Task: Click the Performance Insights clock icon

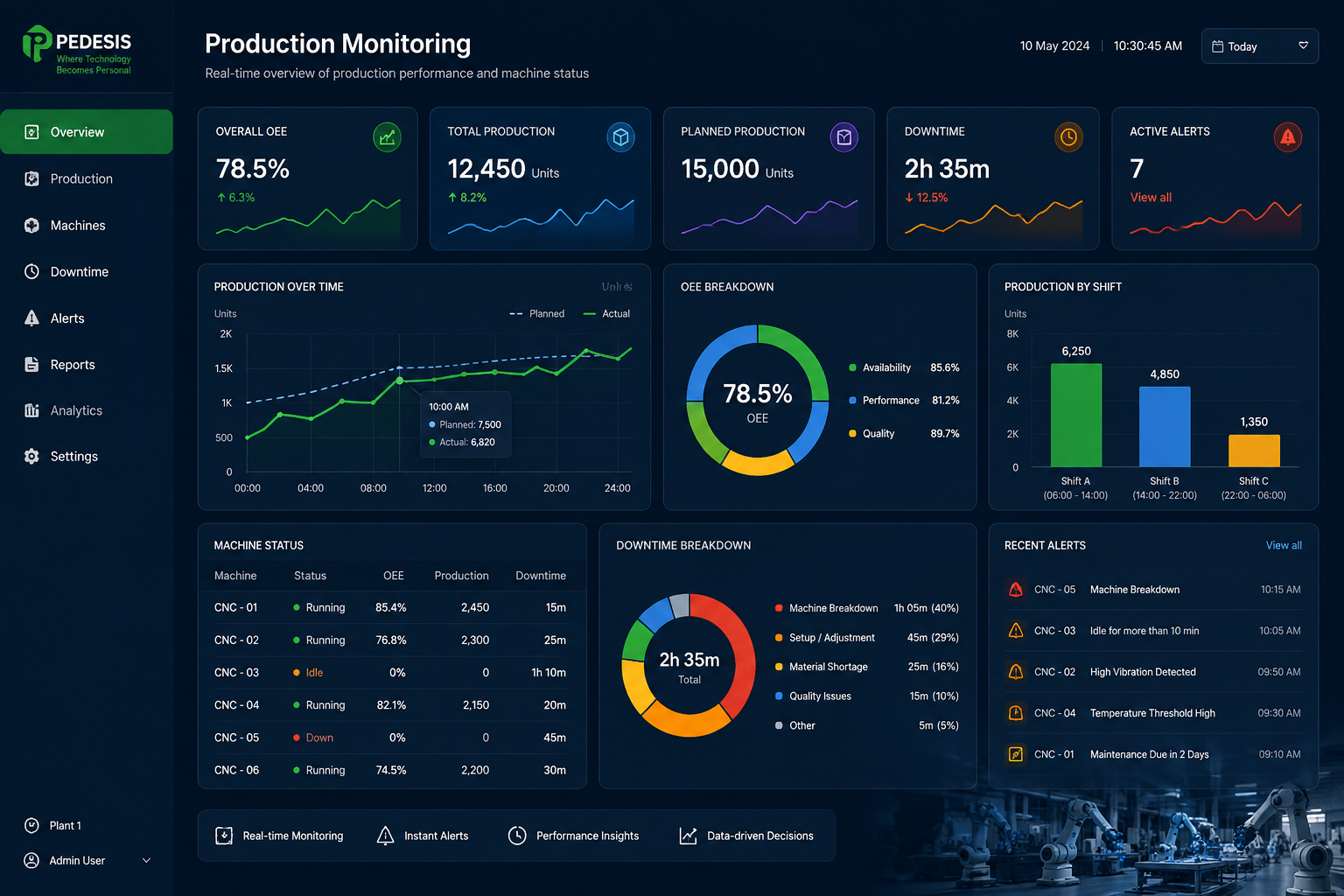Action: click(517, 836)
